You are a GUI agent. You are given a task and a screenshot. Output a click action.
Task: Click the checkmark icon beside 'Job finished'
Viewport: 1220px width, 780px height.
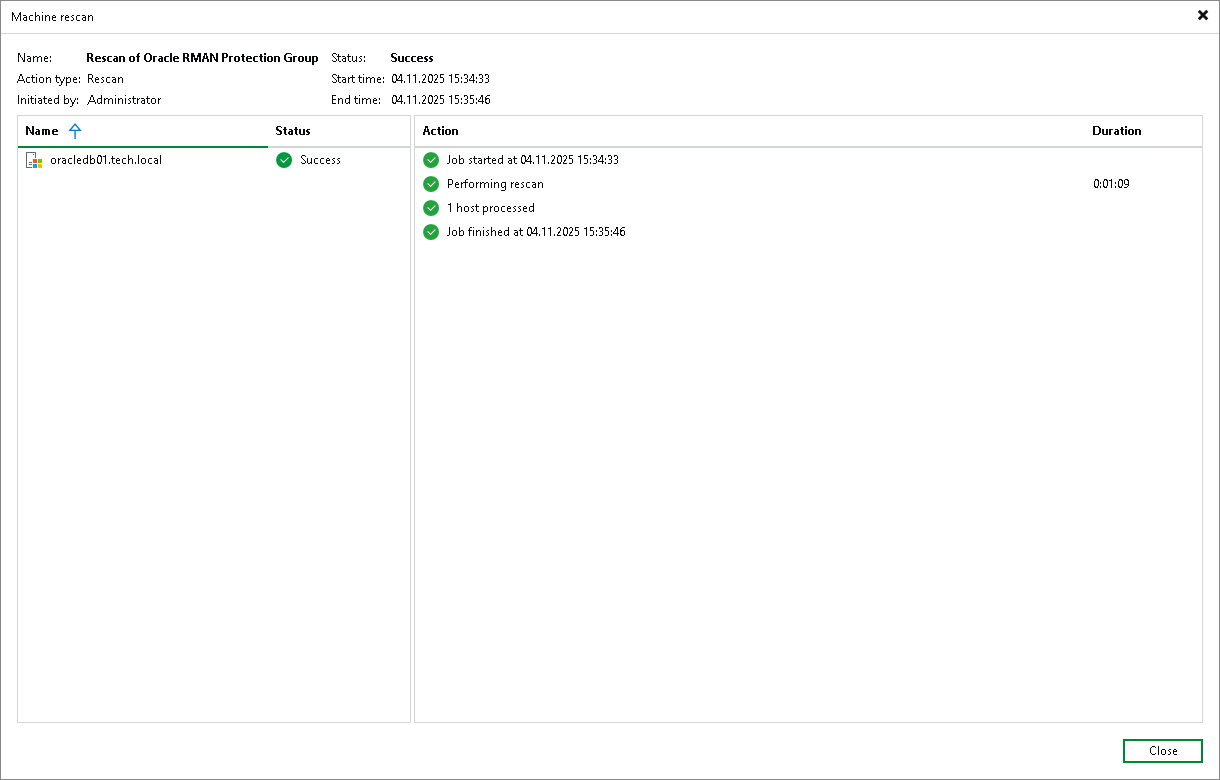[431, 232]
